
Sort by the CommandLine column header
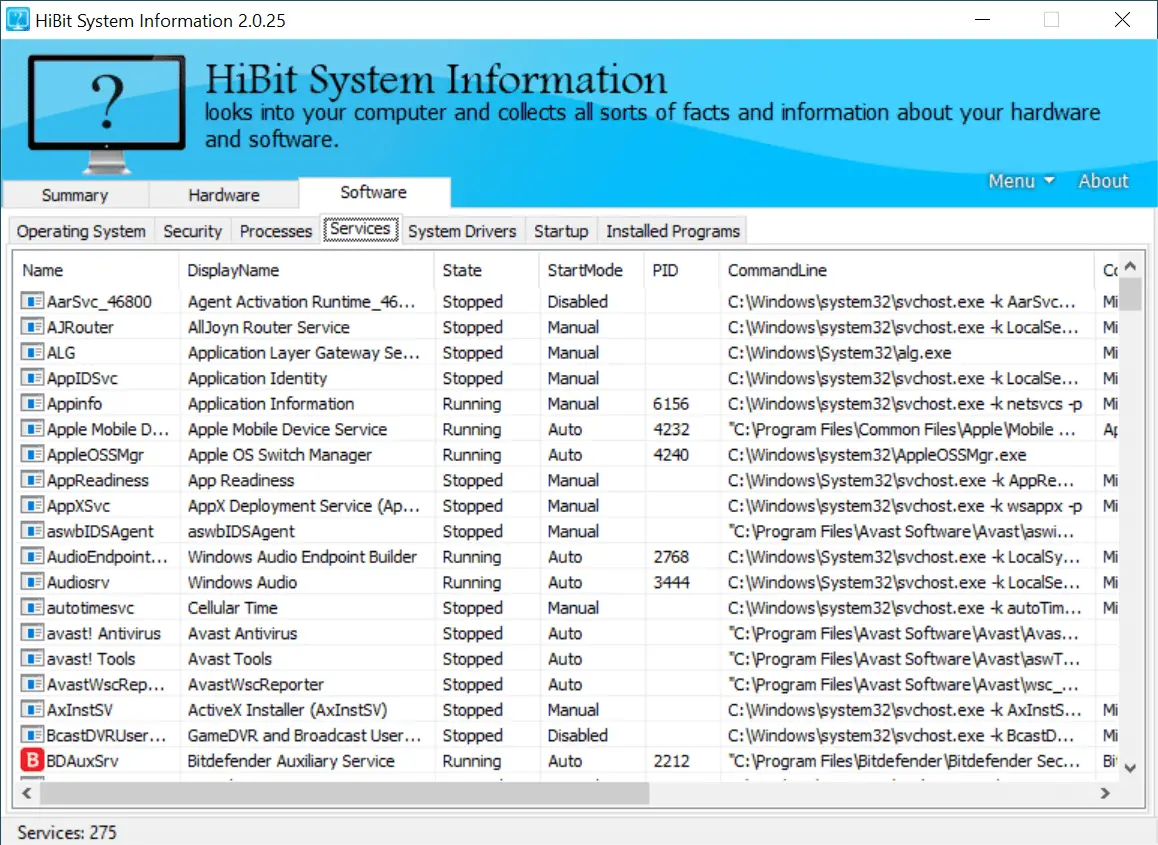point(907,270)
